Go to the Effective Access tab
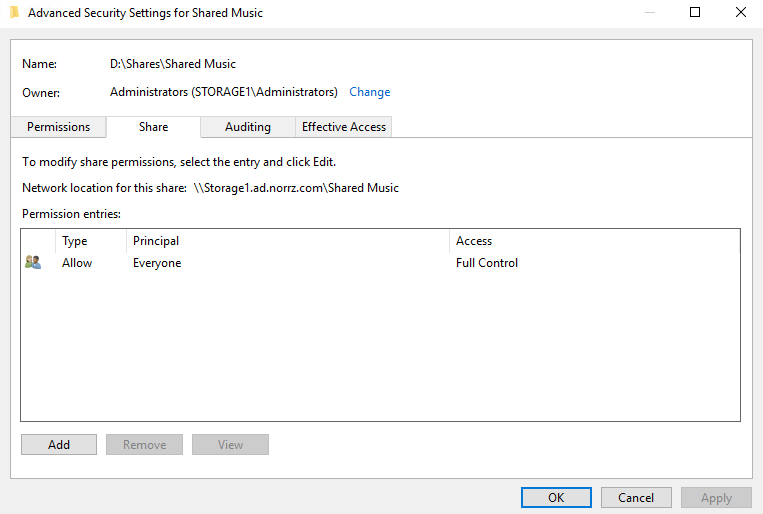The image size is (763, 514). 344,127
